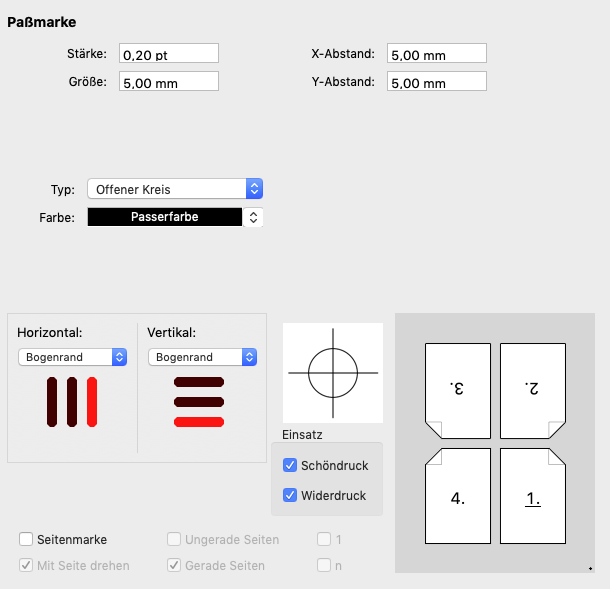Select upside-down page 3 in the preview
The image size is (610, 589).
point(458,391)
